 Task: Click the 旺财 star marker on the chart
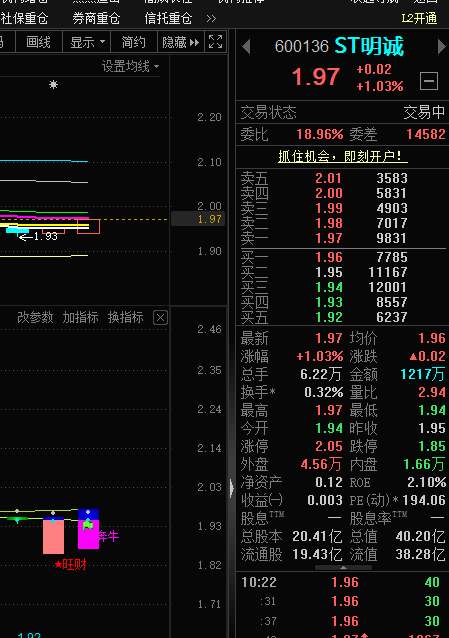[x=70, y=565]
